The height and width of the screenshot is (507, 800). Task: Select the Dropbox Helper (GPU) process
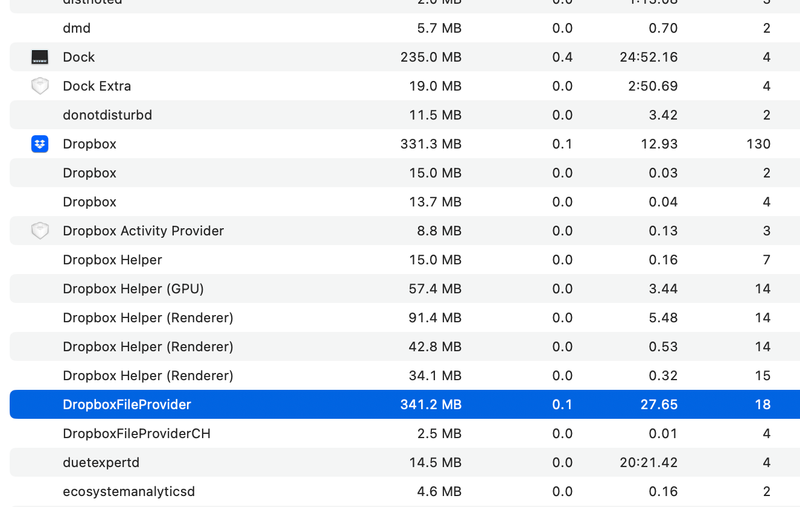click(405, 289)
